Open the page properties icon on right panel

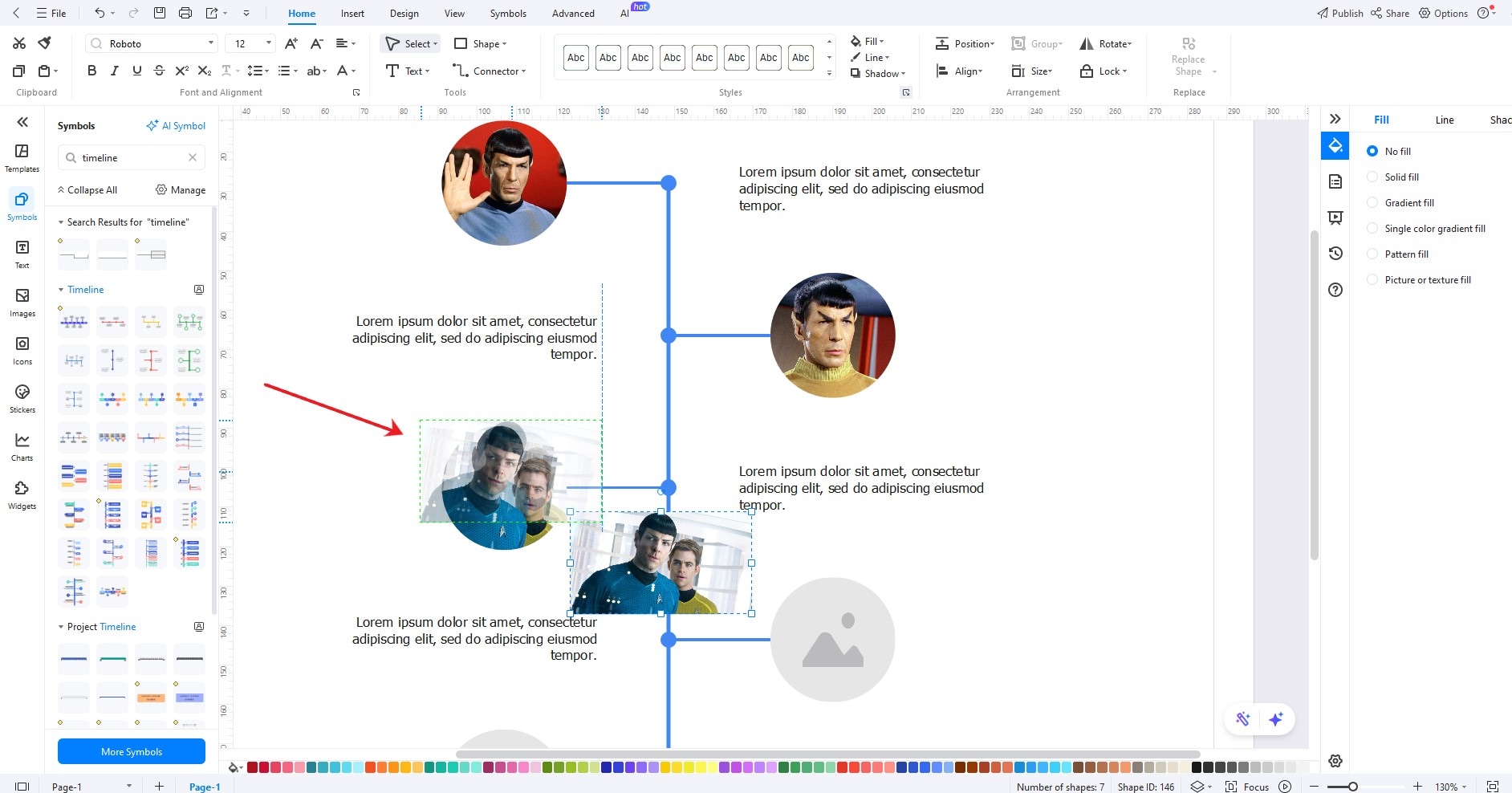click(1335, 181)
